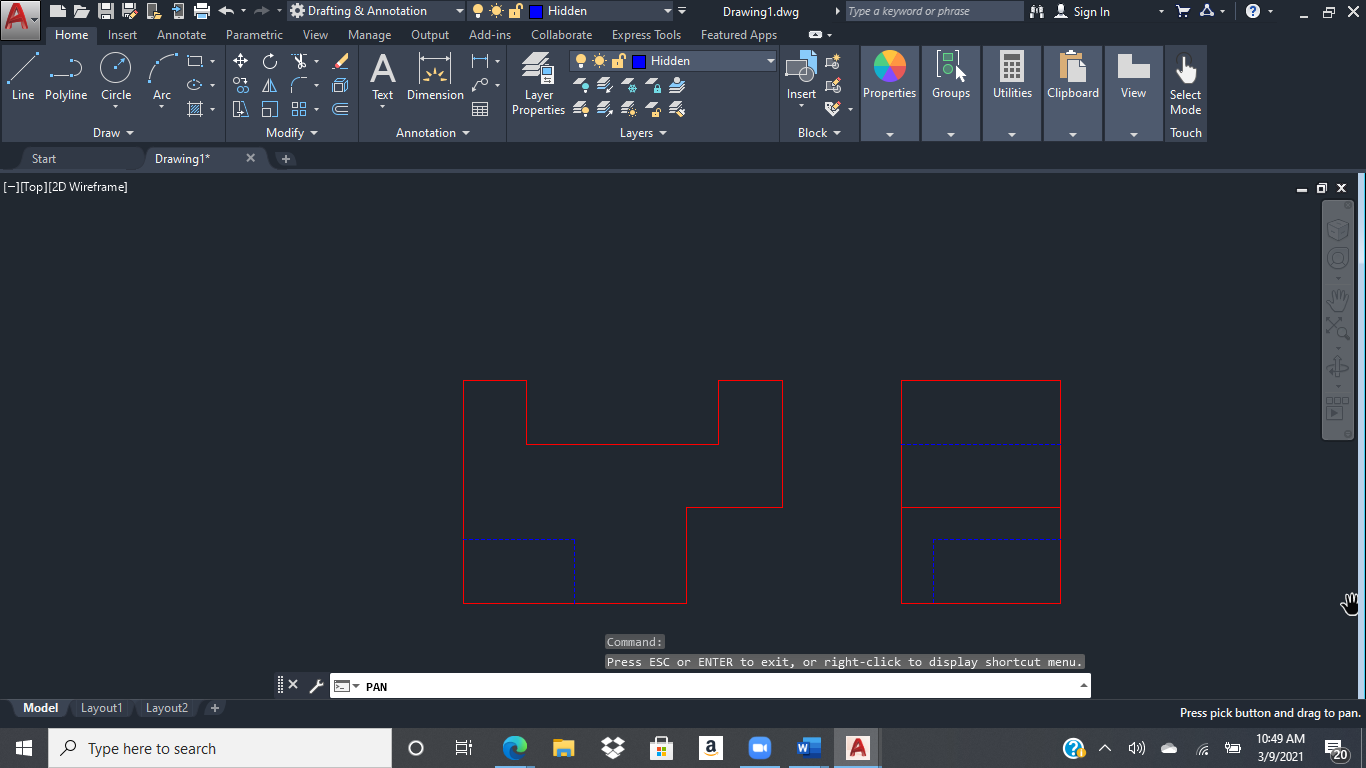Switch to the Annotate ribbon tab
Viewport: 1366px width, 768px height.
181,34
